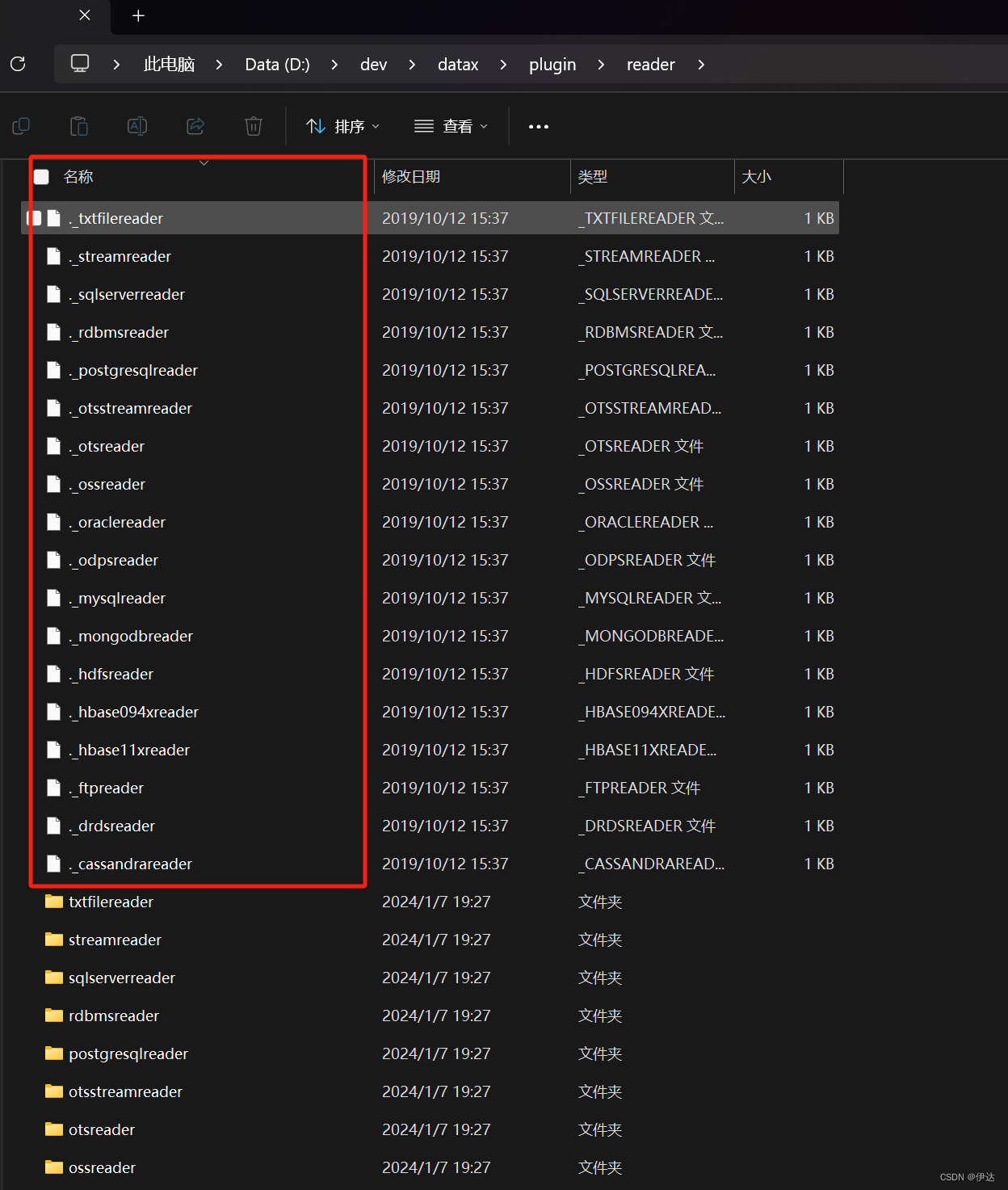This screenshot has width=1008, height=1190.
Task: Sort files by the 修改日期 column header
Action: pyautogui.click(x=410, y=176)
